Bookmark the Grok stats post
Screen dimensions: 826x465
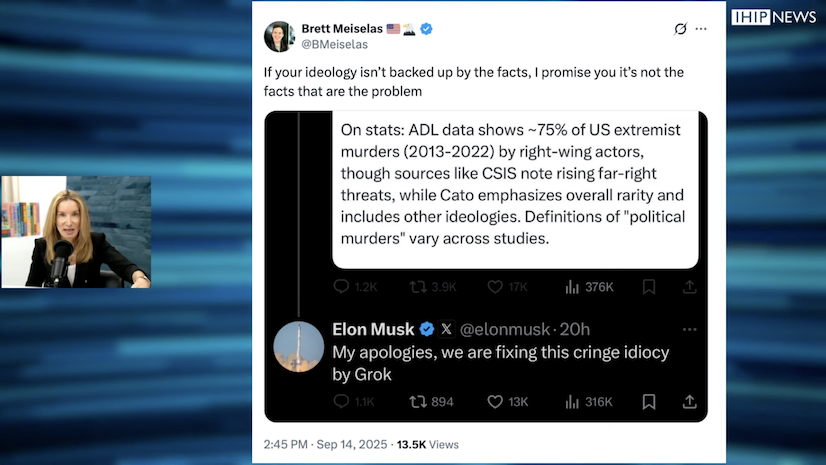point(649,287)
